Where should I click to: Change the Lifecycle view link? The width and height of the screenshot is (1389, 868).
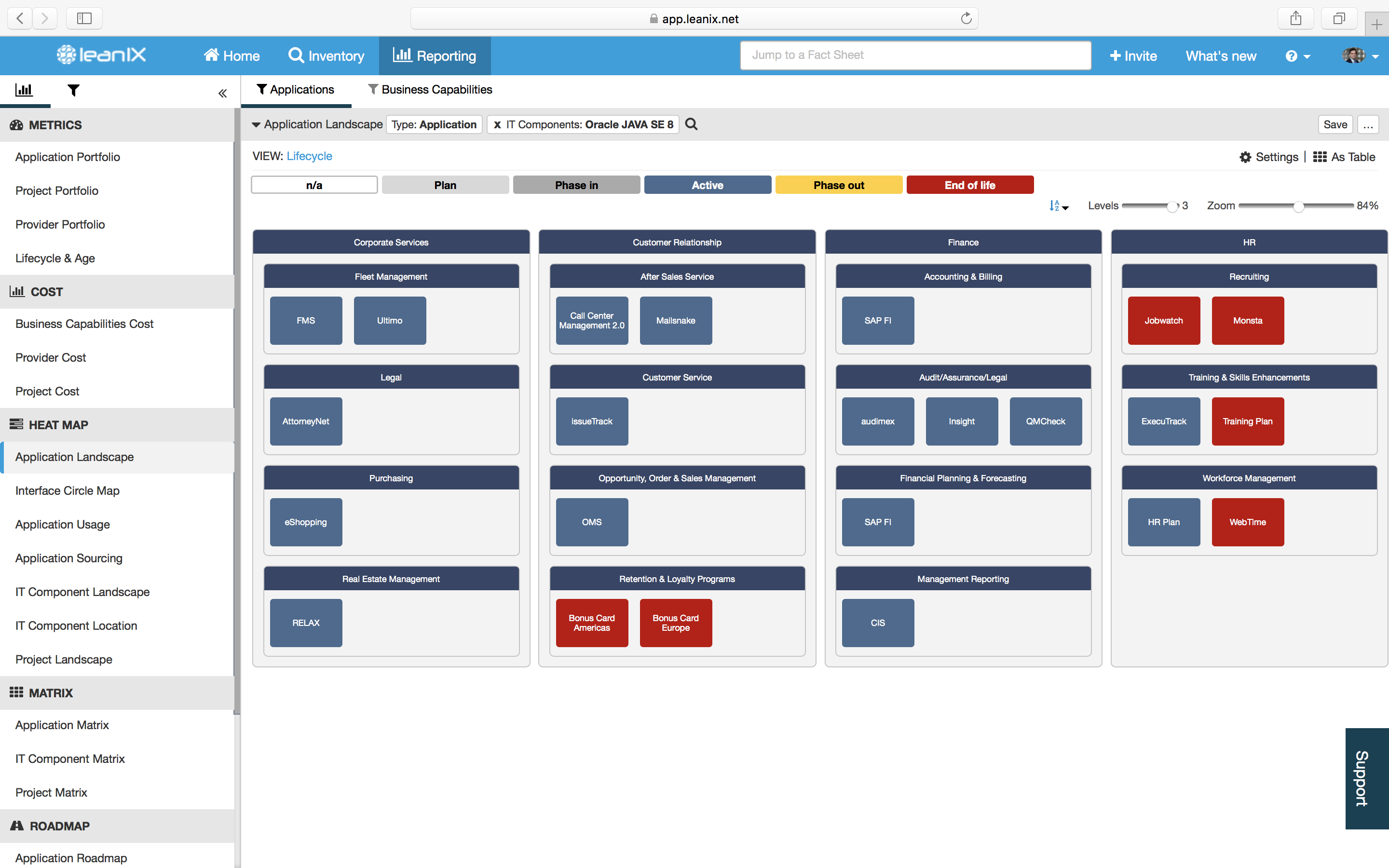coord(309,156)
